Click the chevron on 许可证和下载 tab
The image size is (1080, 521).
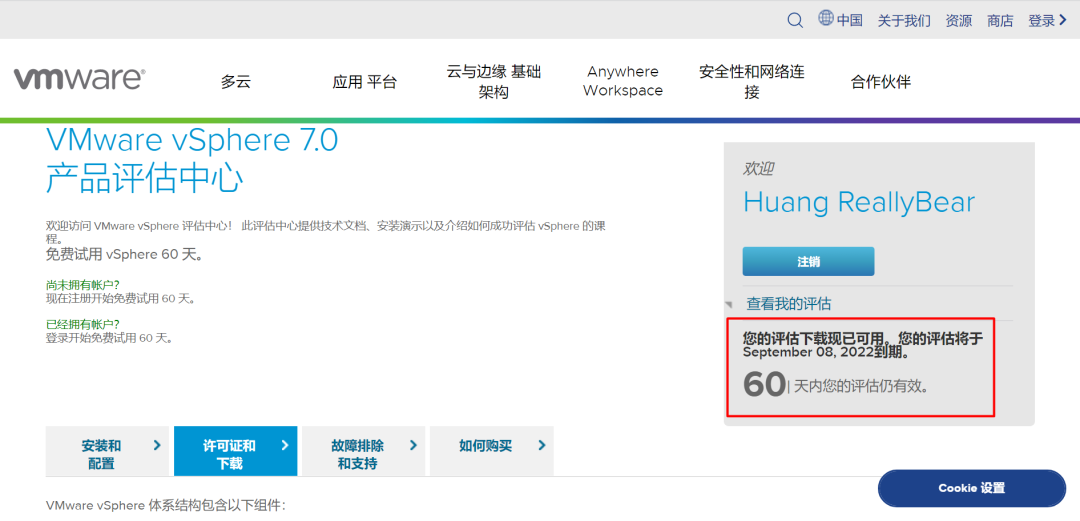pyautogui.click(x=285, y=445)
